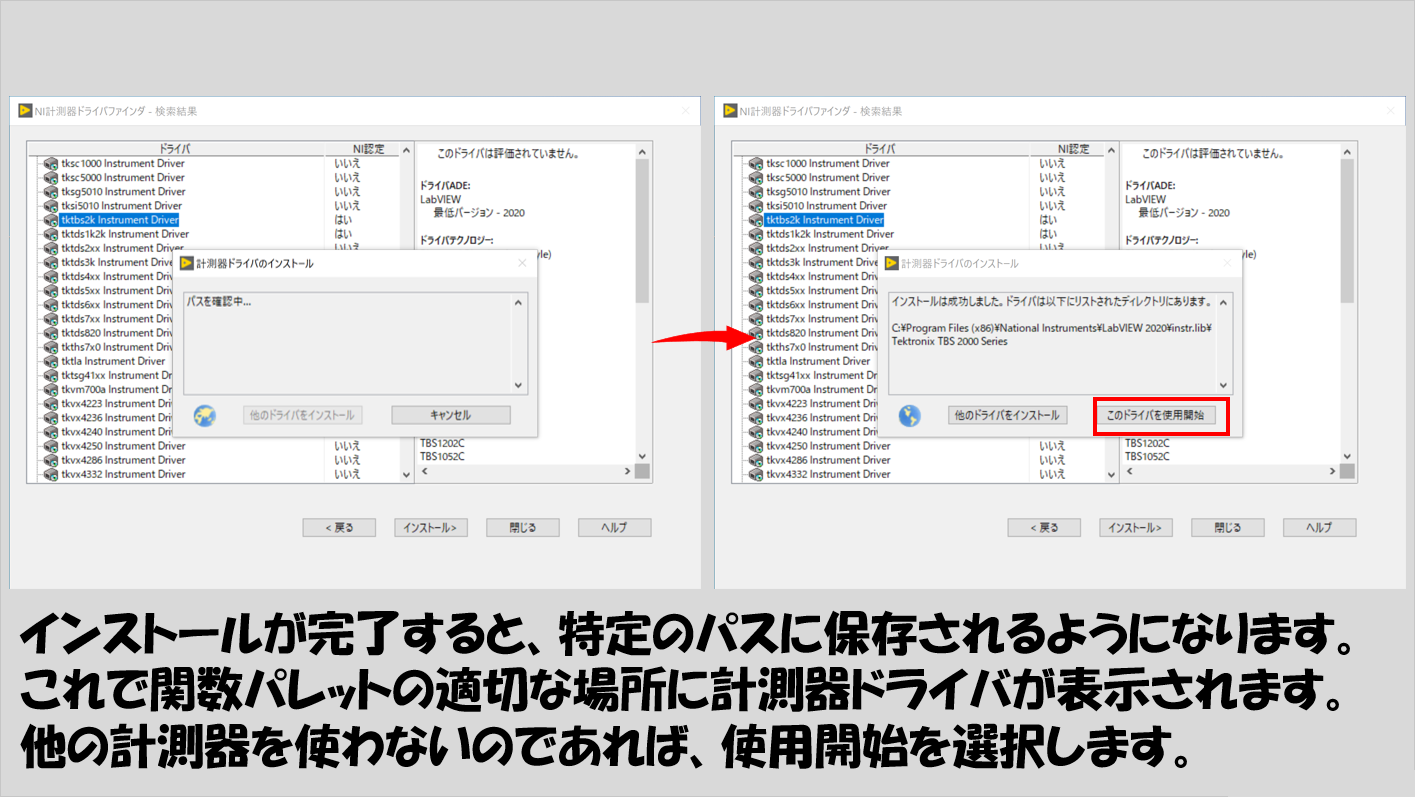Select tksc5000 Instrument Driver in left window
Screen dimensions: 1415x797
[x=123, y=177]
